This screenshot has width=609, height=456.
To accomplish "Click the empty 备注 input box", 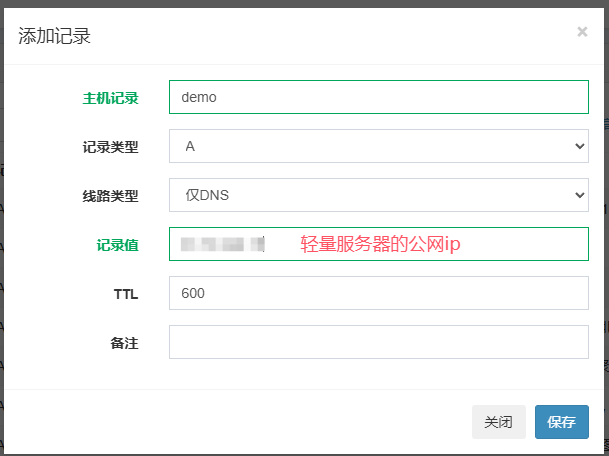I will [x=378, y=342].
